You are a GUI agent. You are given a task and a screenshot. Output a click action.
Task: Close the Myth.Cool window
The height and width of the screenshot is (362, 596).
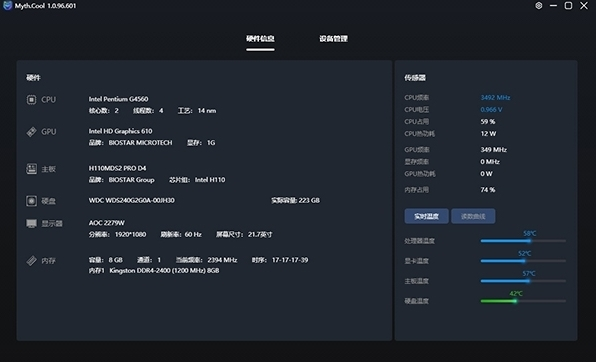[584, 6]
